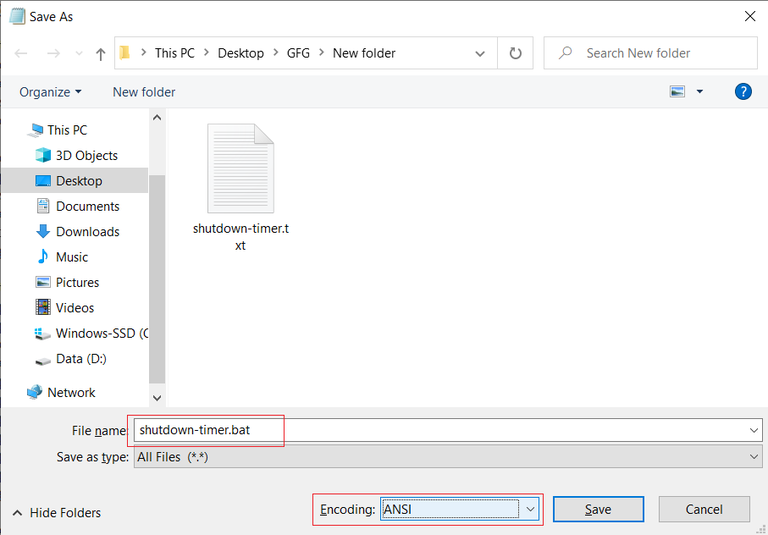This screenshot has width=768, height=535.
Task: Open the Organize menu
Action: (50, 92)
